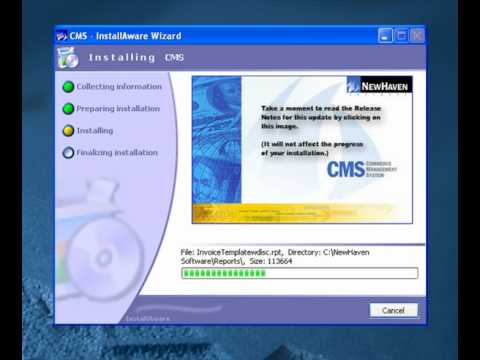Select the 'Collecting information' step text
The height and width of the screenshot is (360, 480).
(x=119, y=86)
